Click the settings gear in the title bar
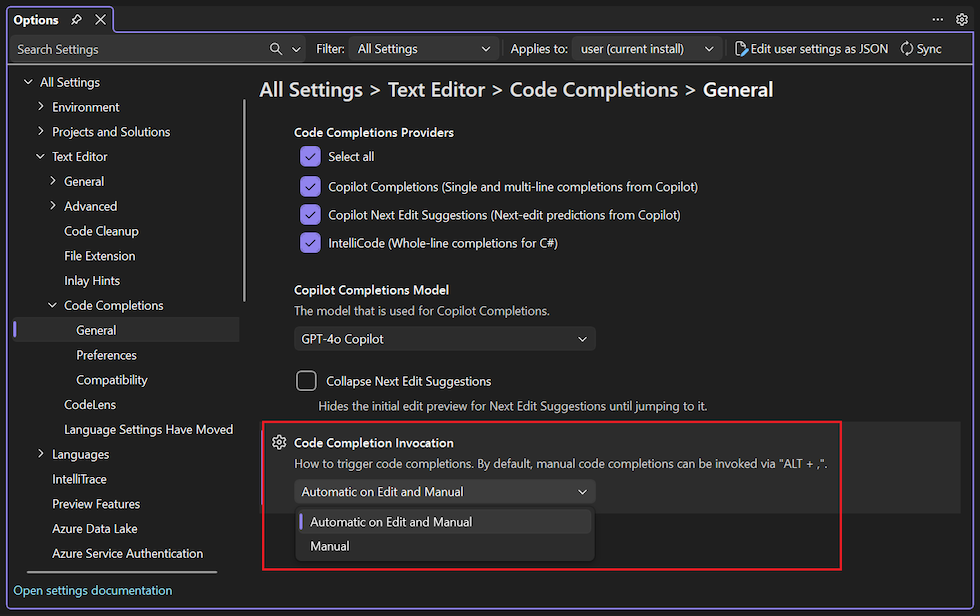The width and height of the screenshot is (980, 616). [x=962, y=18]
